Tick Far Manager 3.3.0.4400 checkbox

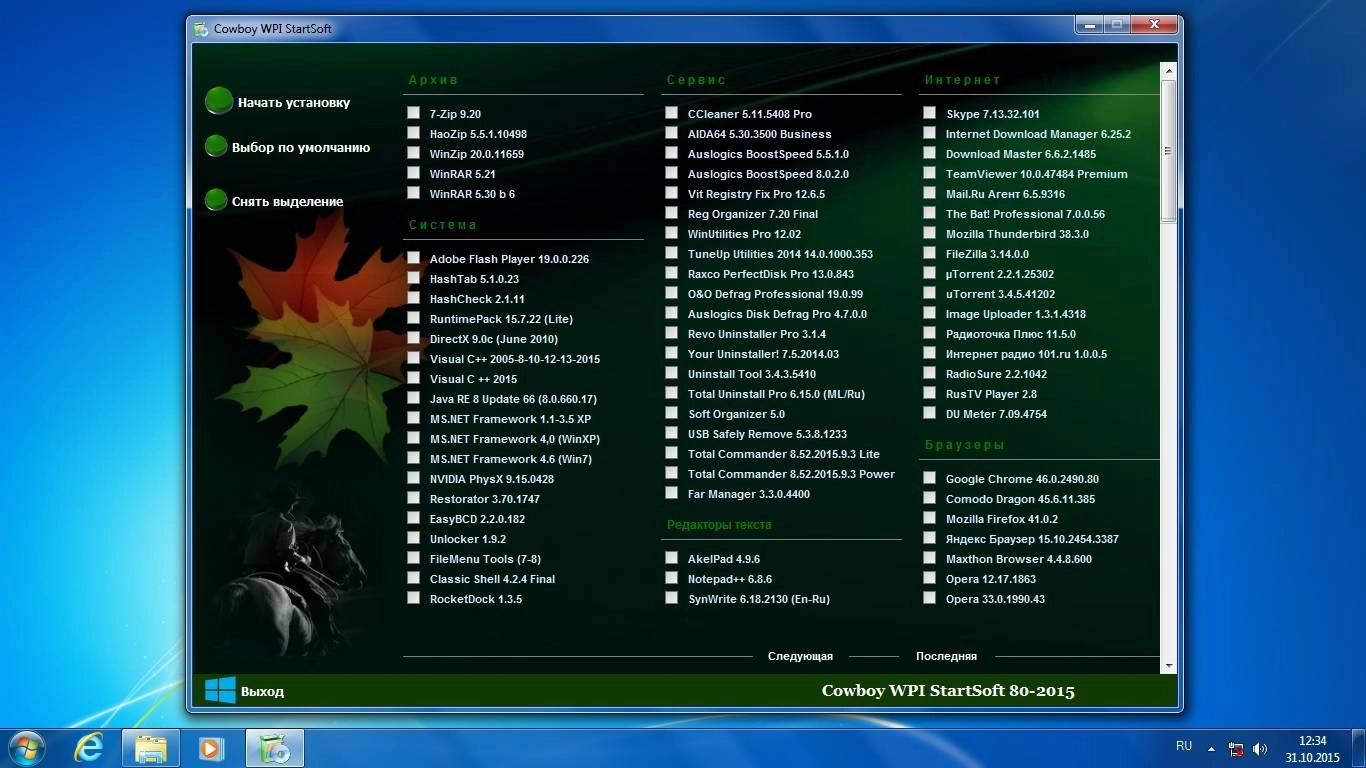(672, 493)
